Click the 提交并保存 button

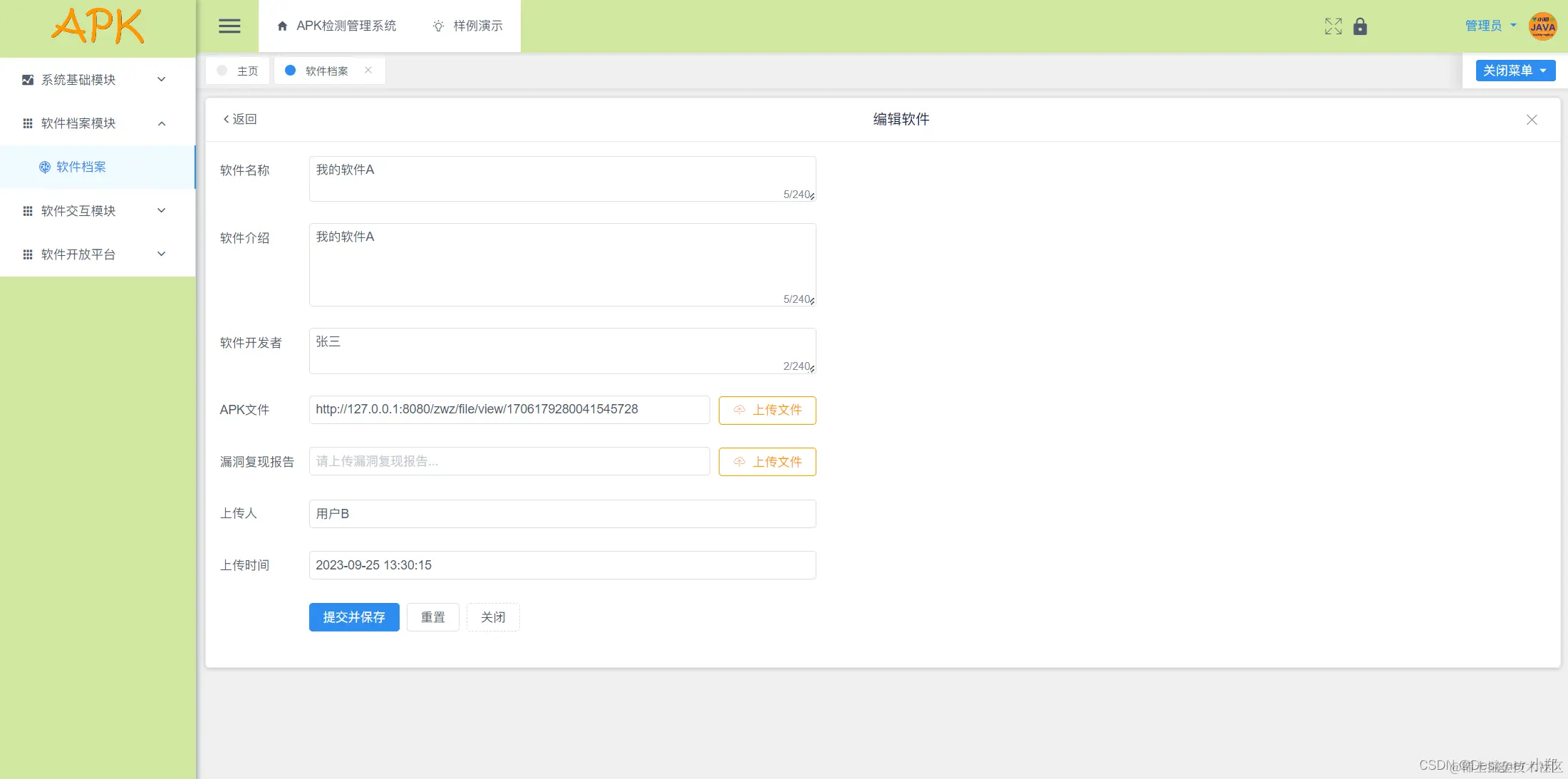pos(354,617)
